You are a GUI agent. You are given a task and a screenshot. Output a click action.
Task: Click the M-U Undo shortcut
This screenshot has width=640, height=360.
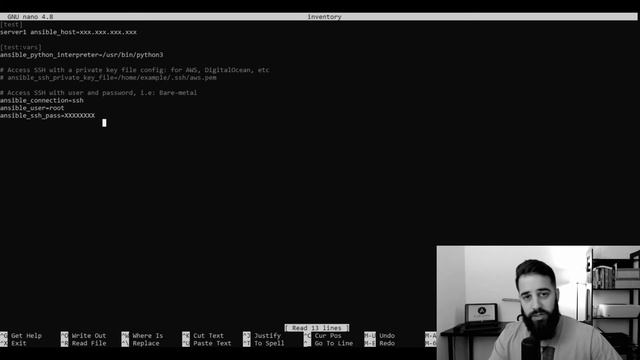click(380, 336)
